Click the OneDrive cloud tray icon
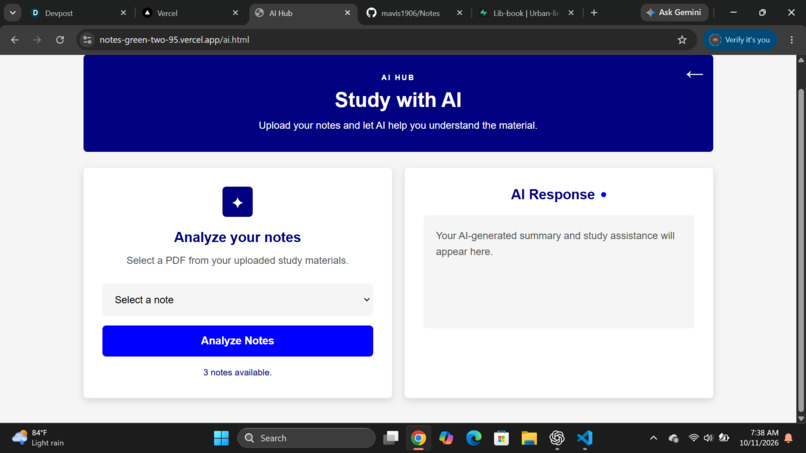 tap(673, 438)
